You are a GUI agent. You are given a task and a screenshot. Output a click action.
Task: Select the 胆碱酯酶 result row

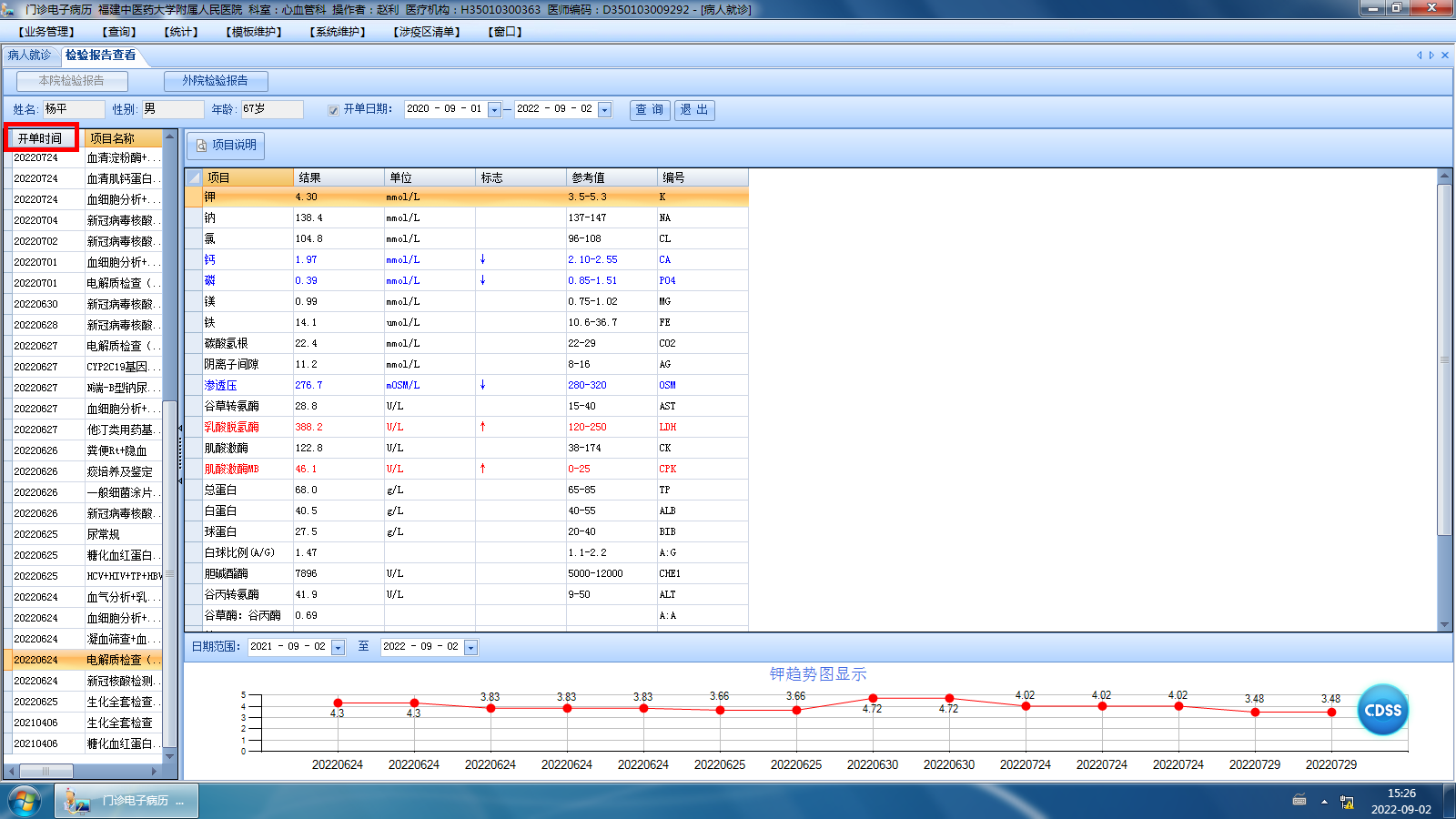point(467,574)
